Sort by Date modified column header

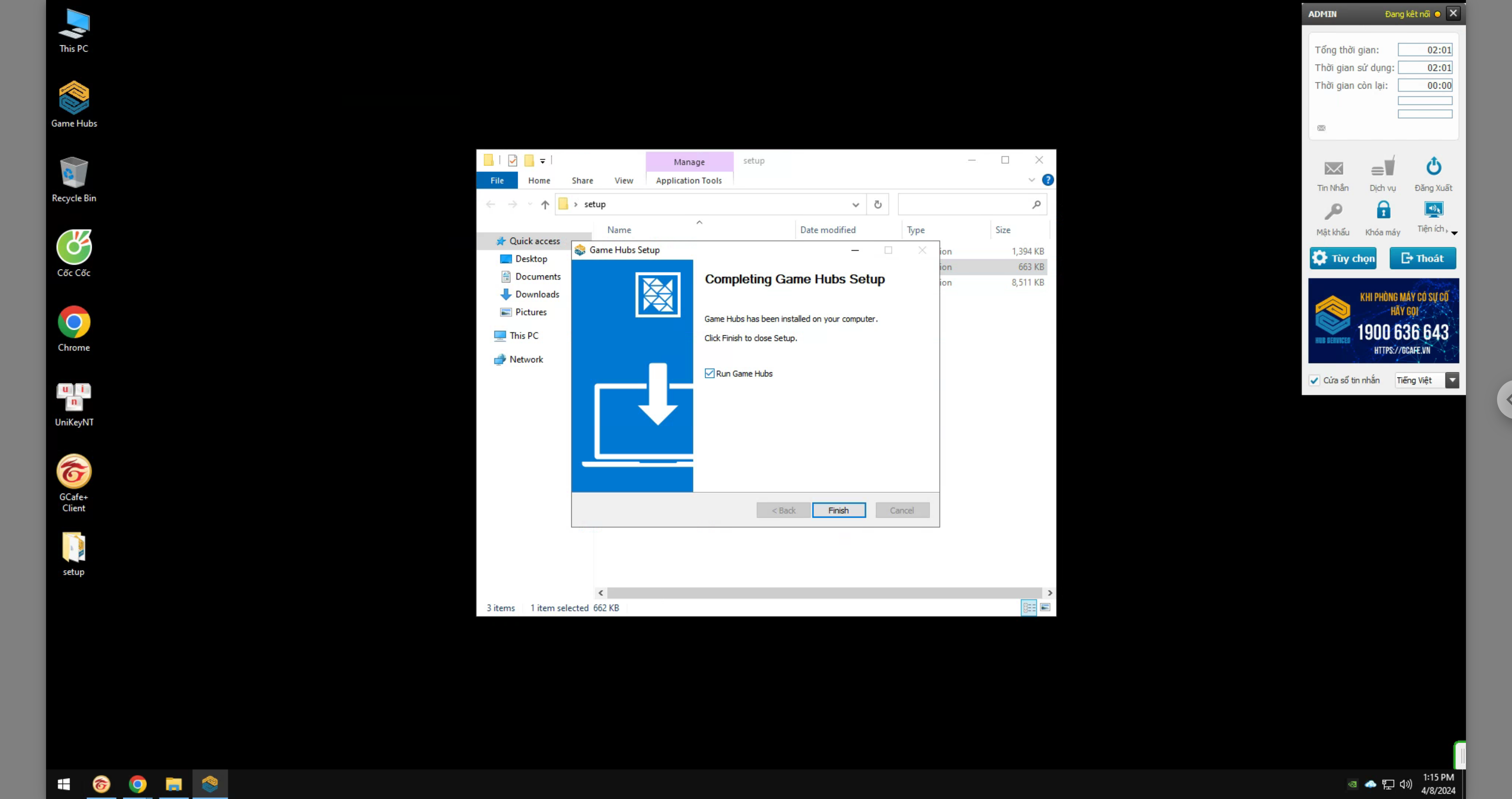pos(828,230)
